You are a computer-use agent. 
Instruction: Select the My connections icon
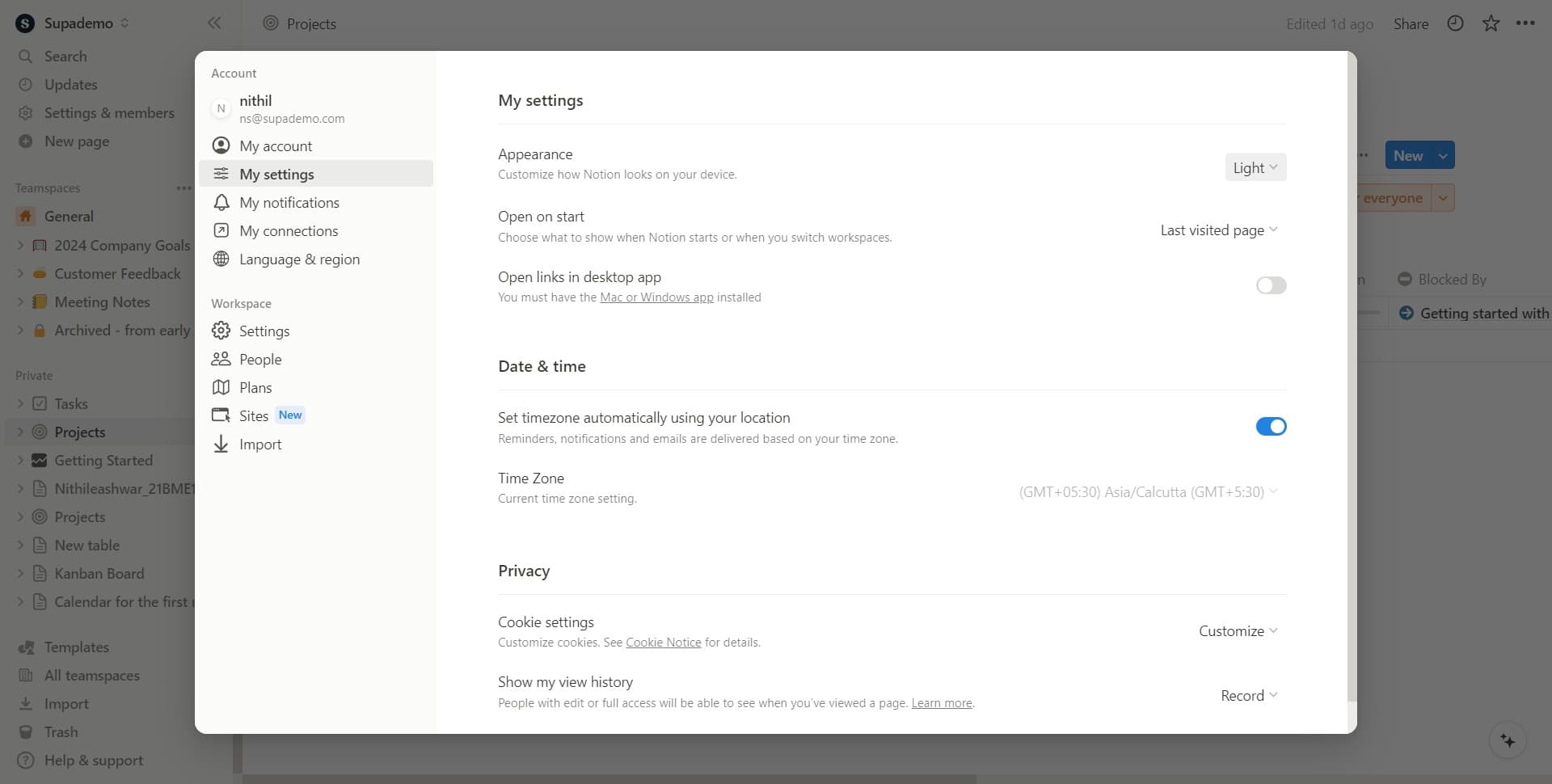click(x=221, y=230)
